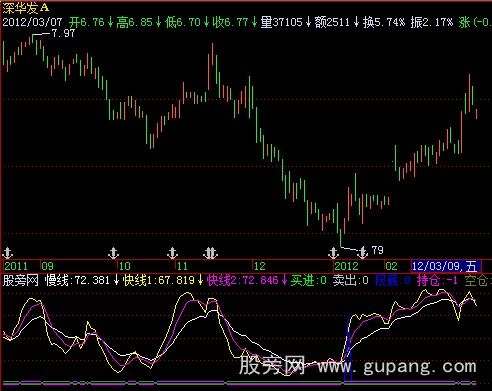
Task: Click the 09 month label on the axis
Action: pos(47,266)
